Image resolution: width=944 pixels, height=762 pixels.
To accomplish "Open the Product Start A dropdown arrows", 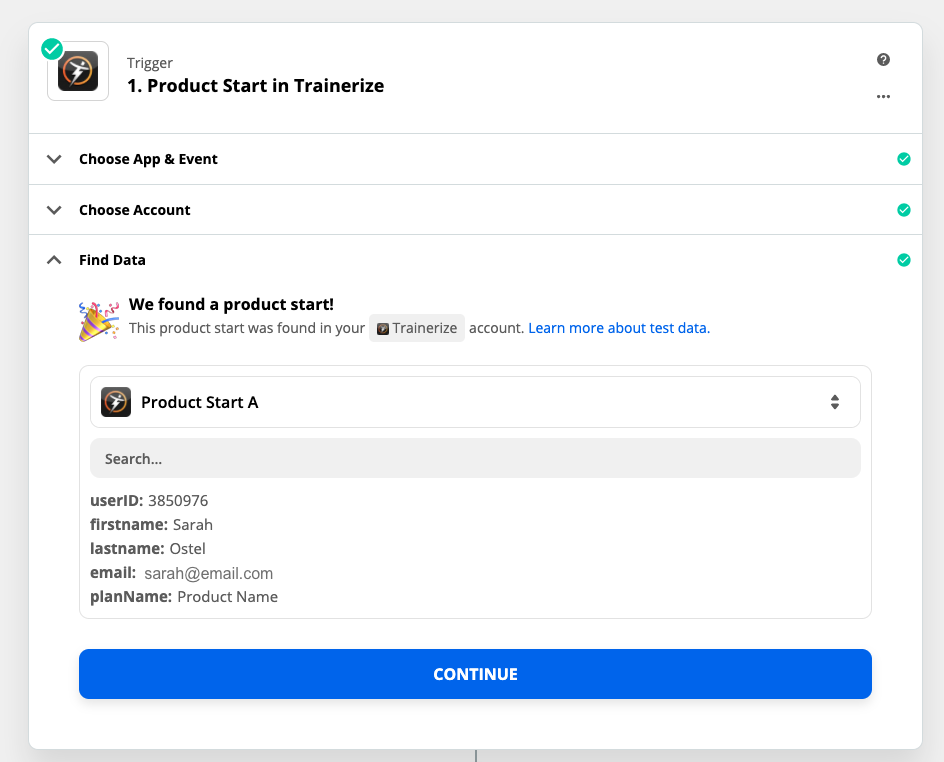I will (834, 402).
